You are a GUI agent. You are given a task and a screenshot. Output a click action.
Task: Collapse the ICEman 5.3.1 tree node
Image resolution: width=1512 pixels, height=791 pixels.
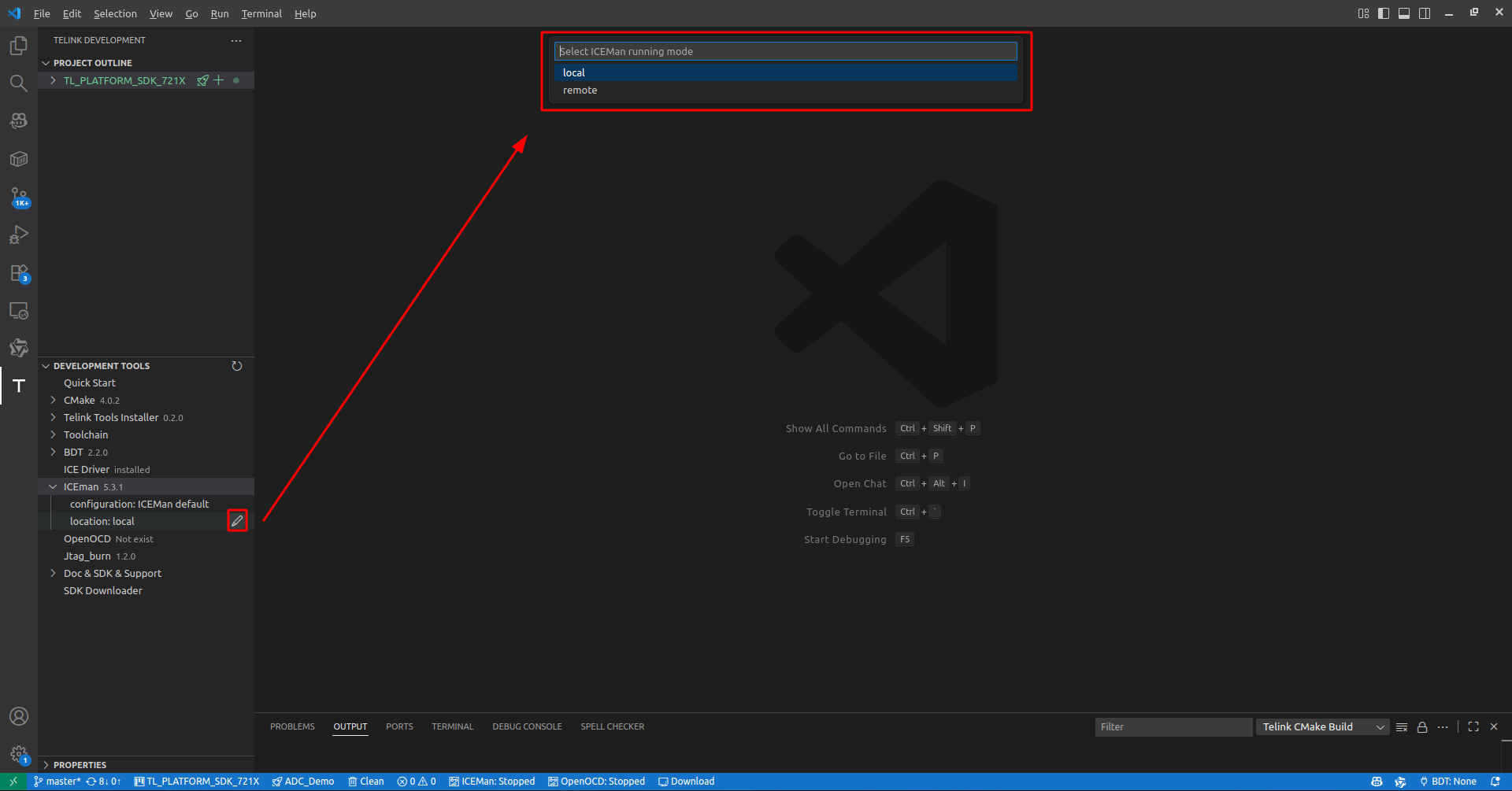(x=53, y=487)
